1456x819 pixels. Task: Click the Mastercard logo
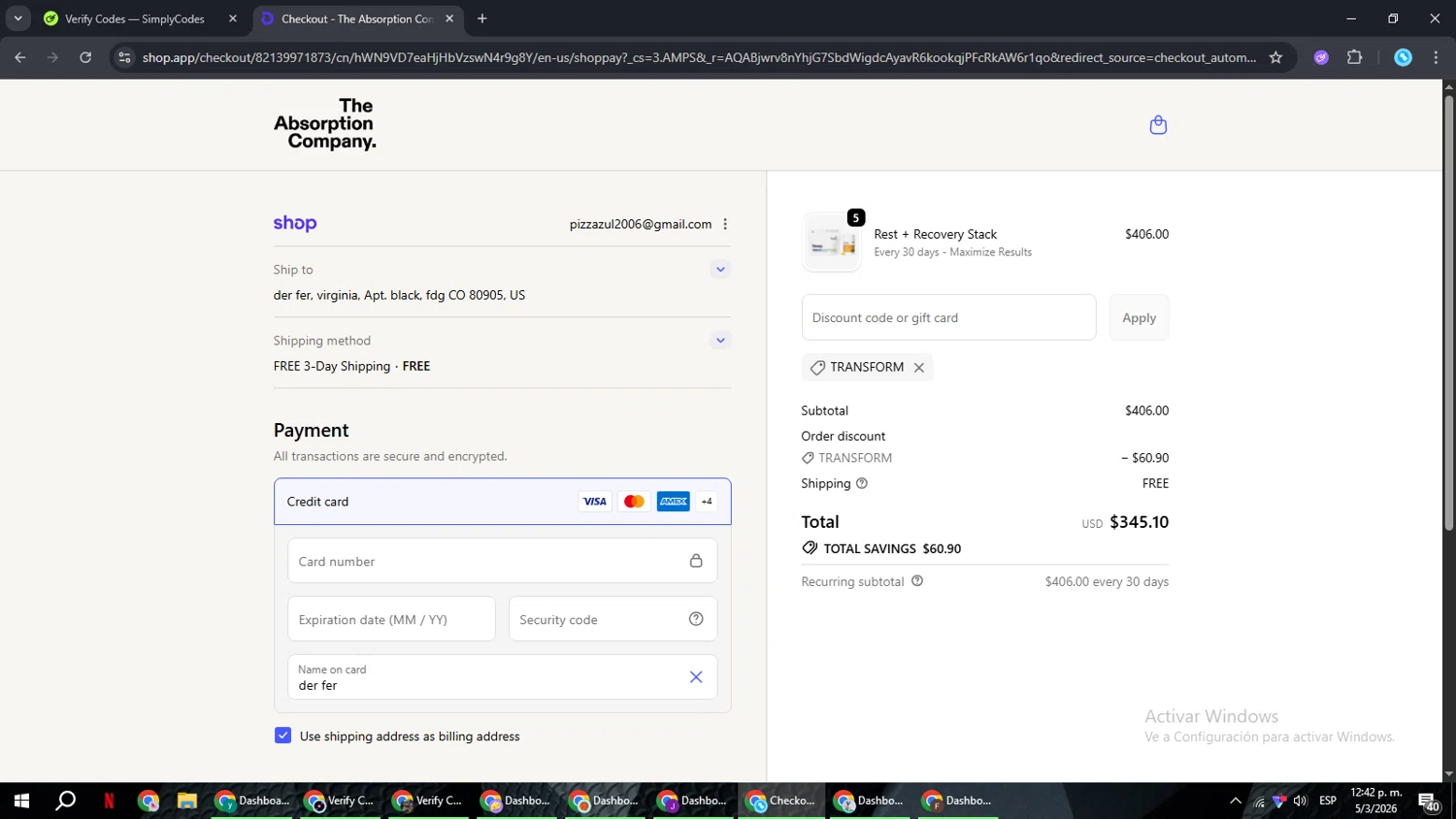click(634, 502)
